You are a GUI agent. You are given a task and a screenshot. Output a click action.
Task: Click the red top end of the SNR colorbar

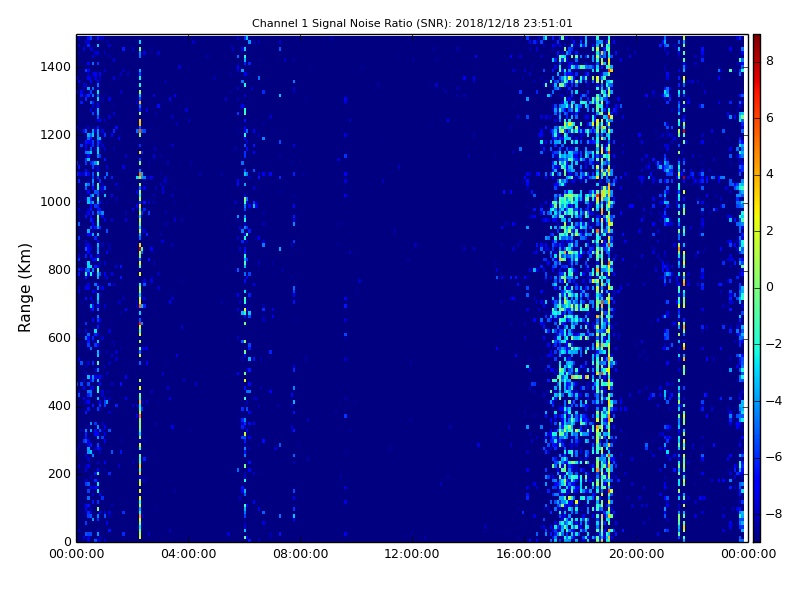[x=757, y=41]
